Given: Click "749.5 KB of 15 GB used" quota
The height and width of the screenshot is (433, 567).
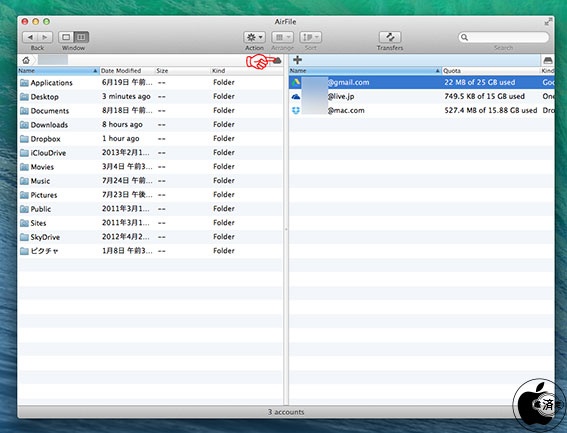Looking at the screenshot, I should pyautogui.click(x=485, y=96).
